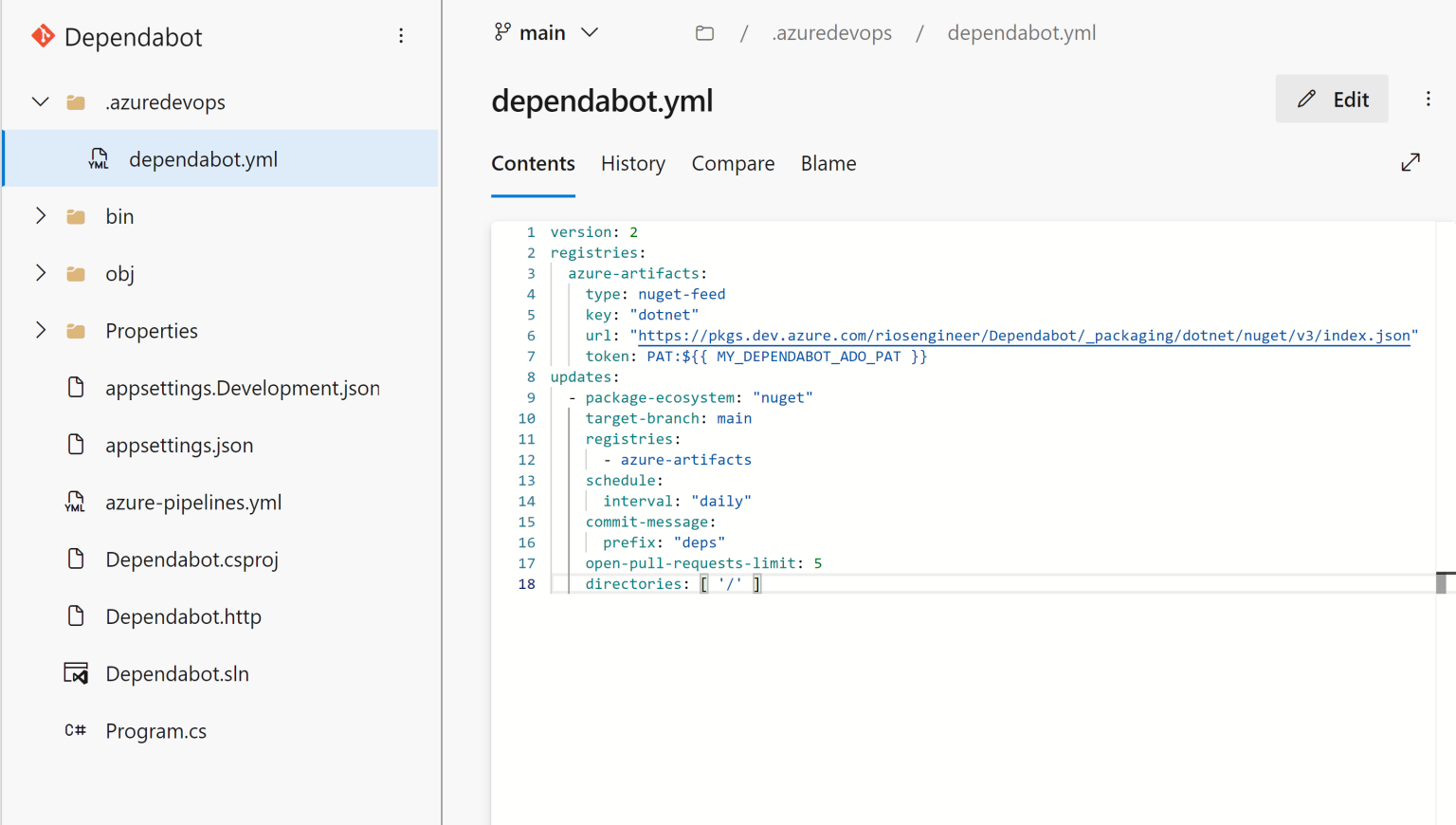1456x825 pixels.
Task: Open the main branch selector dropdown
Action: point(546,31)
